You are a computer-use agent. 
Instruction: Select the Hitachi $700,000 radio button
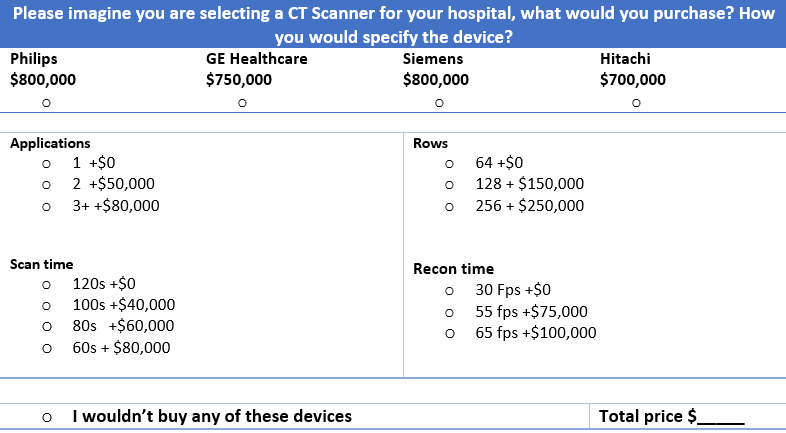tap(636, 104)
